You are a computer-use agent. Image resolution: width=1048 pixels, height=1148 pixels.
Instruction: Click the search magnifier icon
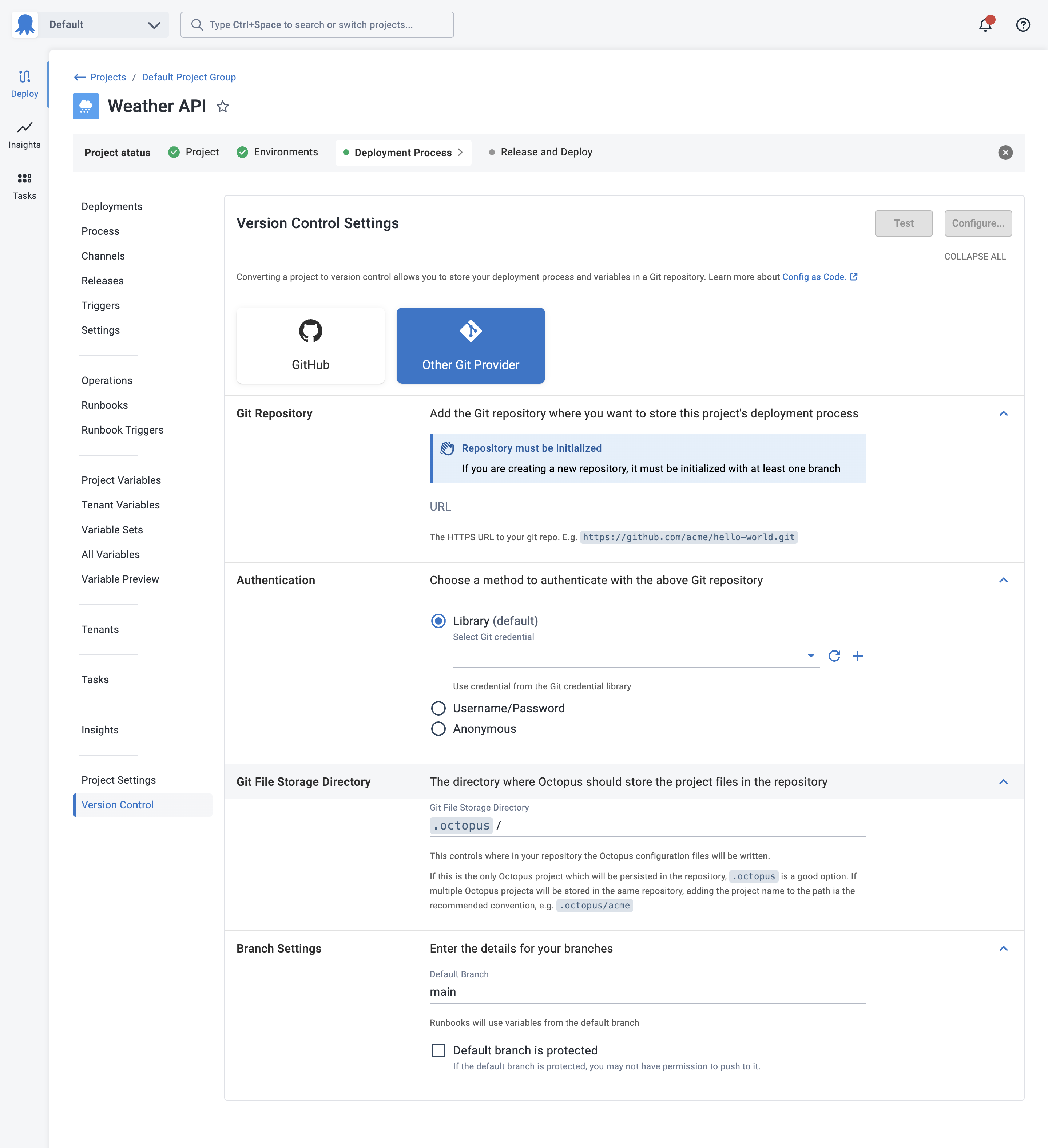click(x=197, y=24)
